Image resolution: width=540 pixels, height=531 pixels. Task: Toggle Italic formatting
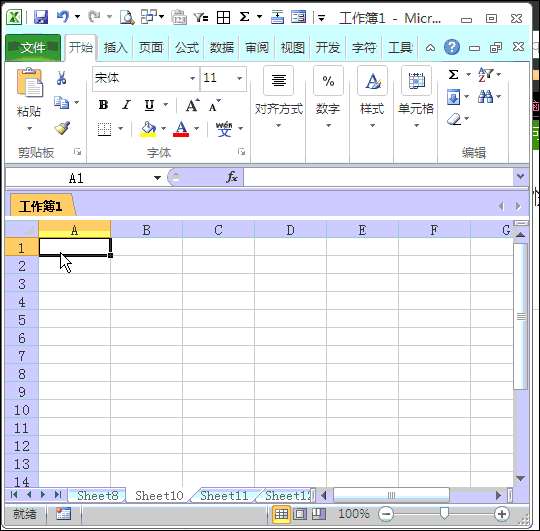click(126, 105)
